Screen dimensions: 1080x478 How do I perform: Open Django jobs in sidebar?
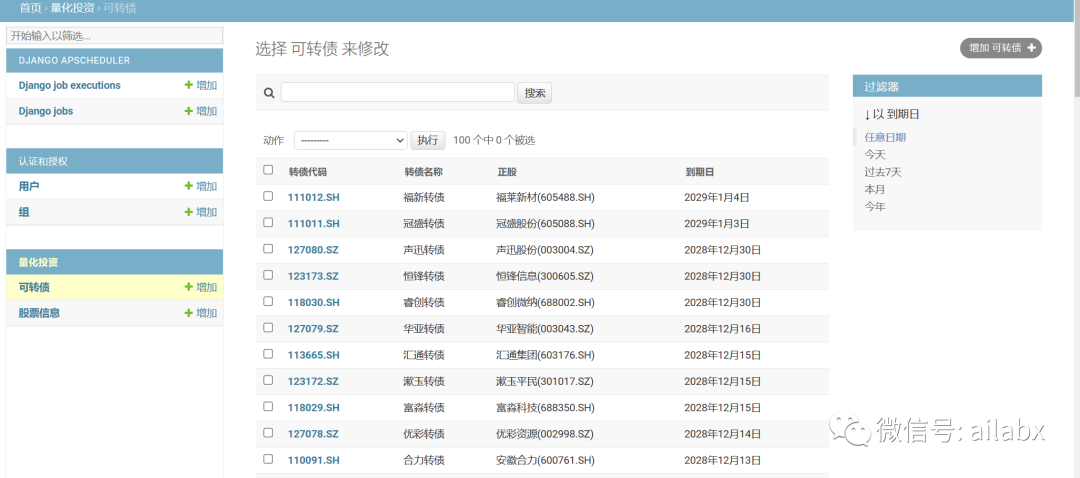(45, 111)
